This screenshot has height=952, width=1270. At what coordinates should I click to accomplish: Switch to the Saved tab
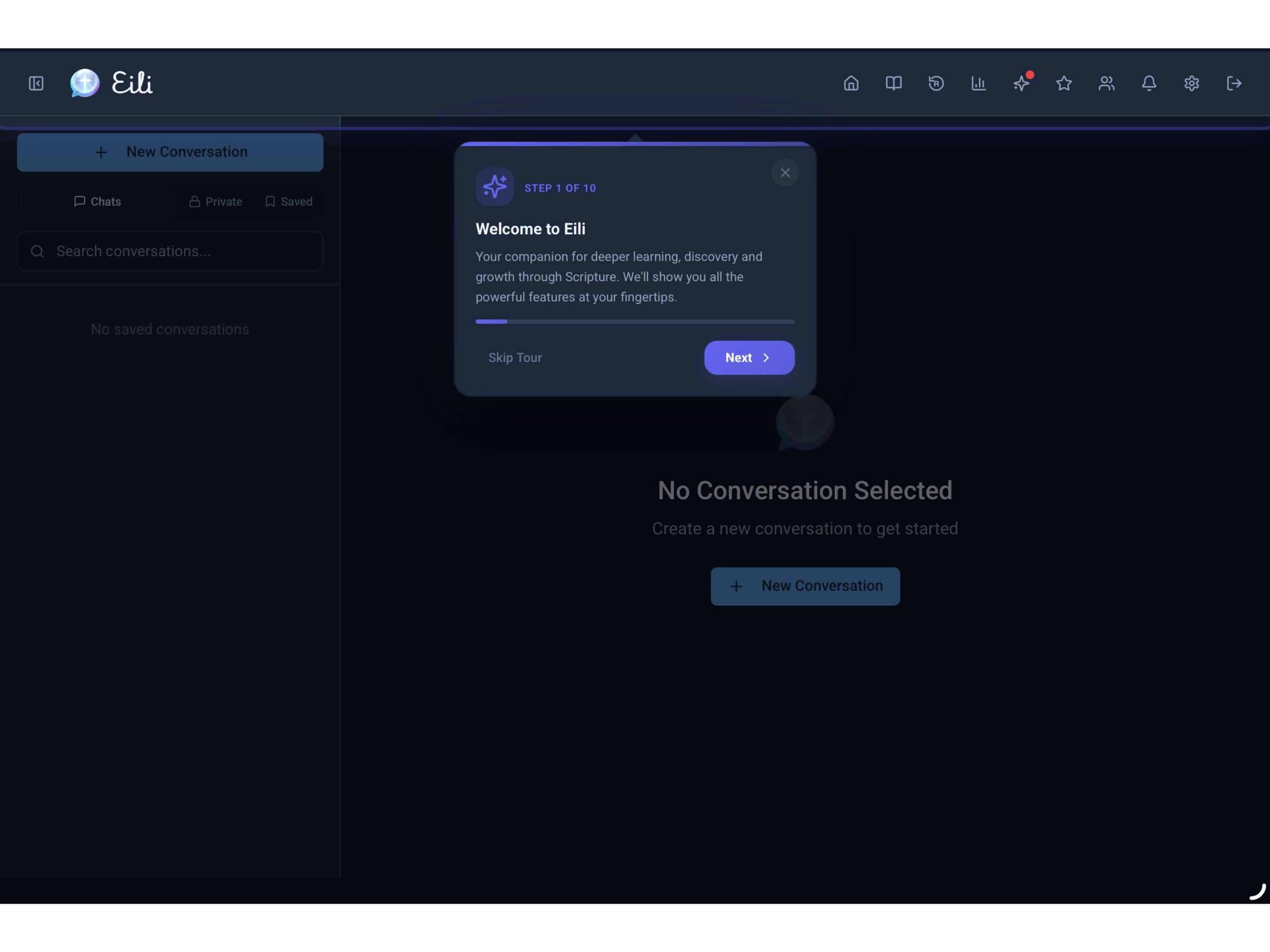289,202
